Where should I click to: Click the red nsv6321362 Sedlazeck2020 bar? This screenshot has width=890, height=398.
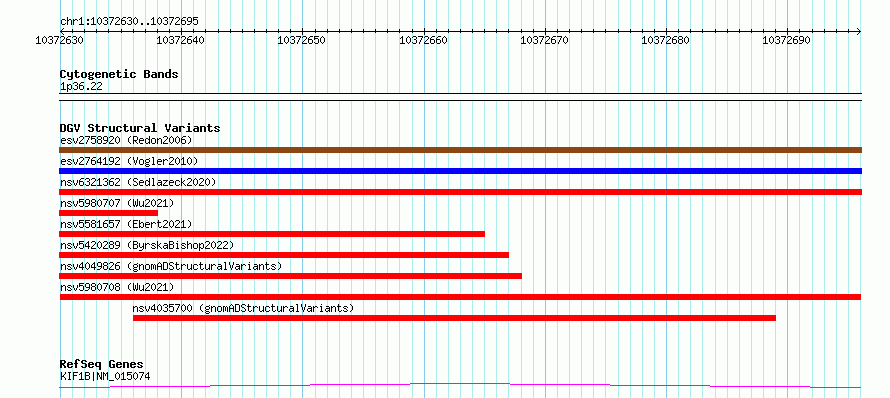point(460,192)
